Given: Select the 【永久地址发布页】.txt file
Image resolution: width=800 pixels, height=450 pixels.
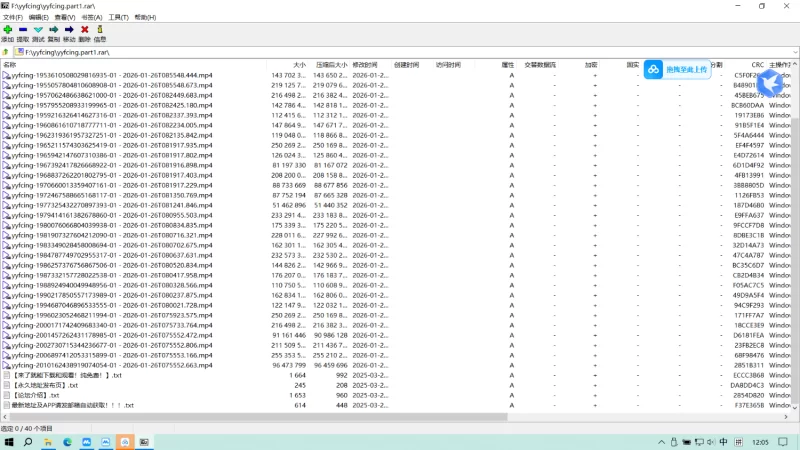Looking at the screenshot, I should click(x=45, y=385).
